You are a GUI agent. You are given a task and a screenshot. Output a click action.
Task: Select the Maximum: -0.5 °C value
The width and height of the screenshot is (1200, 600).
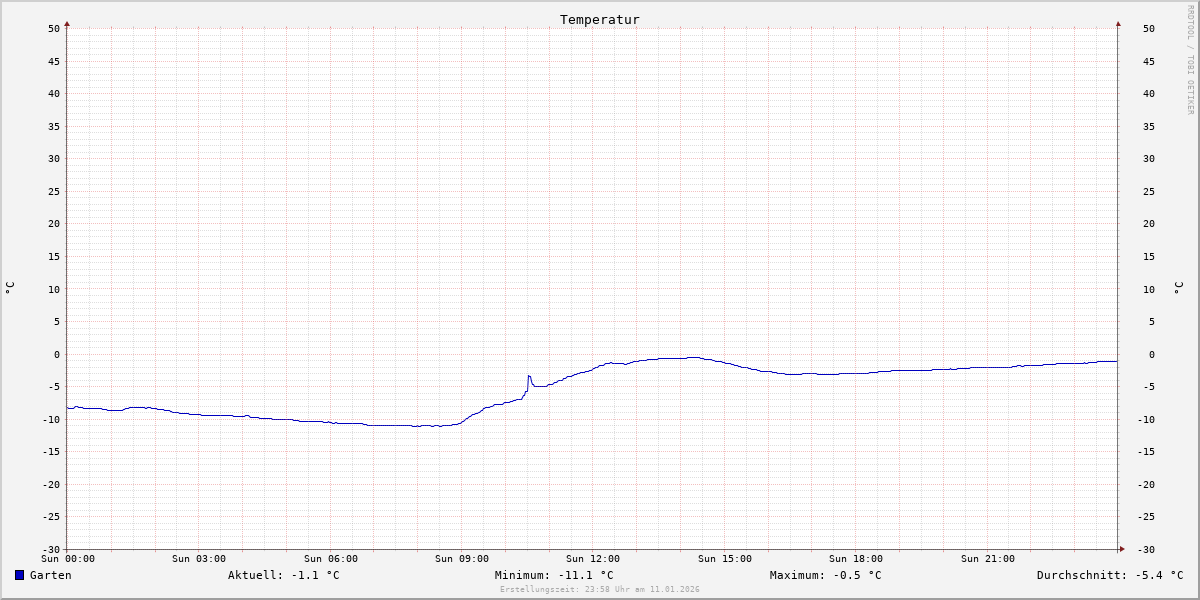(826, 575)
